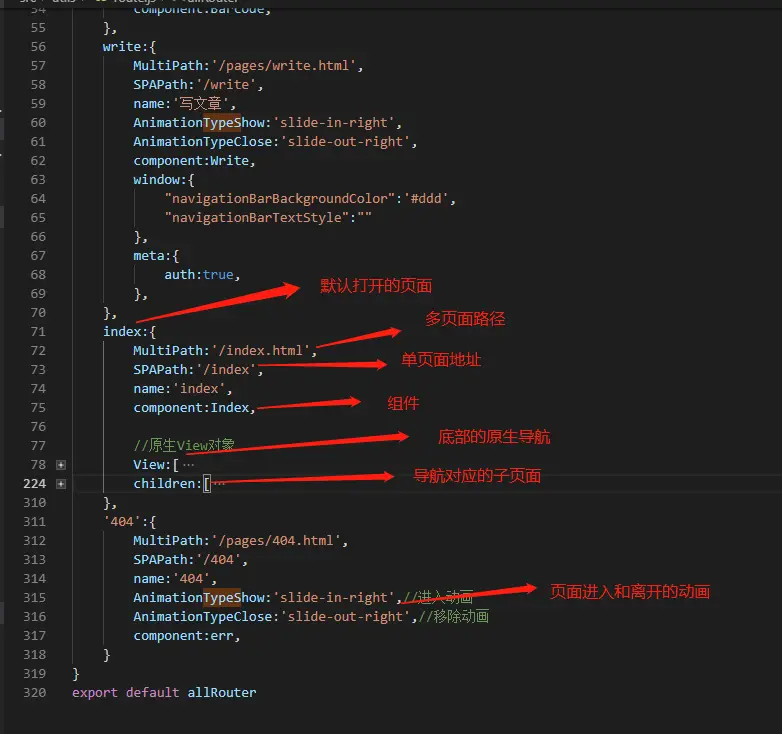This screenshot has height=734, width=782.
Task: Click 'component:Index' on line 75
Action: (x=191, y=407)
